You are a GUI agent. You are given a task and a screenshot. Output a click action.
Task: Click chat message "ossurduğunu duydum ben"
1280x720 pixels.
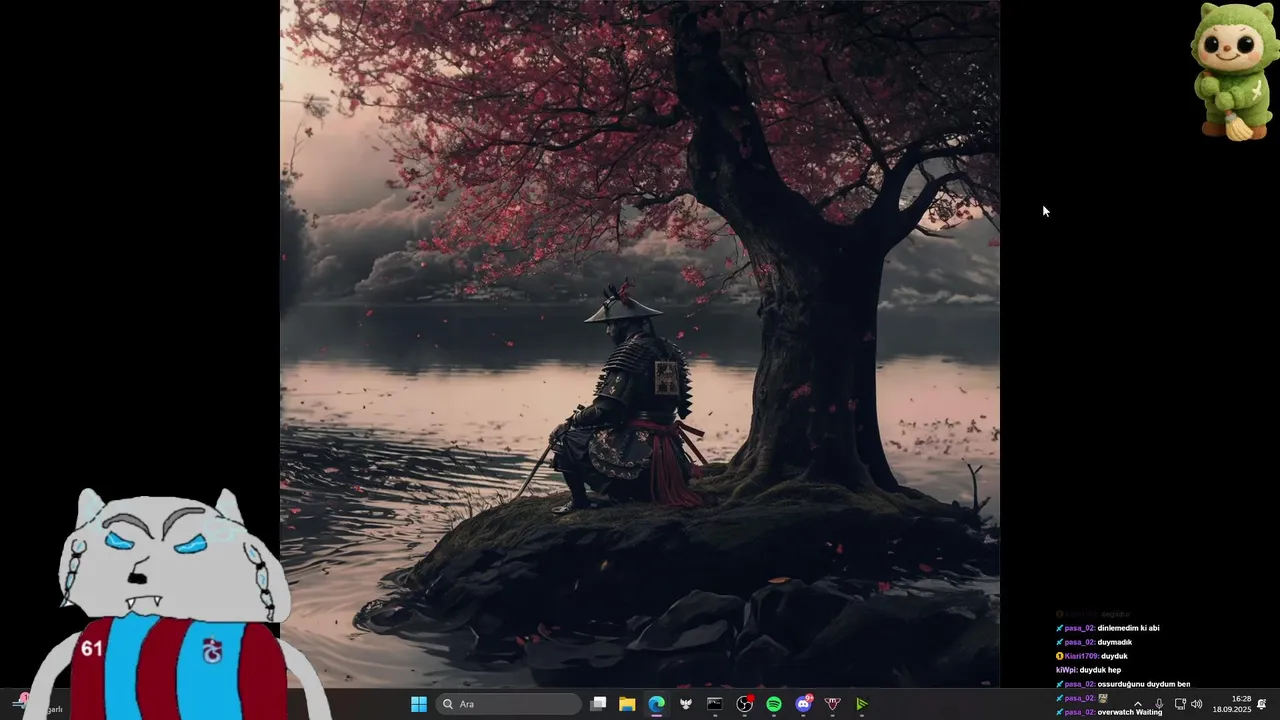(x=1143, y=684)
